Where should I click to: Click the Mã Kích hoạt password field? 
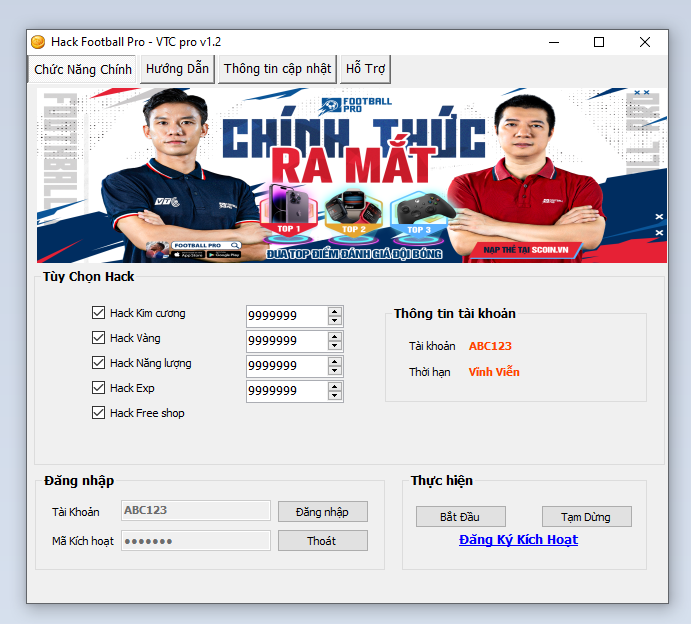pyautogui.click(x=196, y=541)
